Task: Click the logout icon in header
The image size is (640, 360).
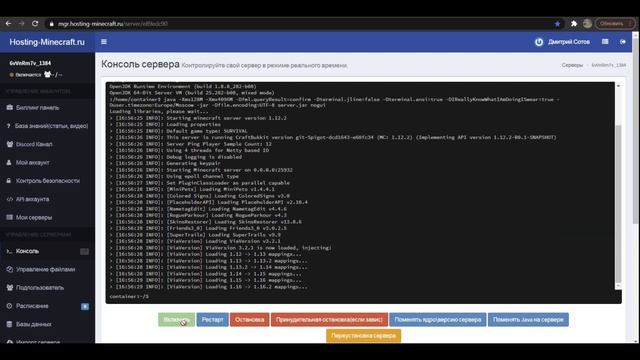Action: pos(622,42)
